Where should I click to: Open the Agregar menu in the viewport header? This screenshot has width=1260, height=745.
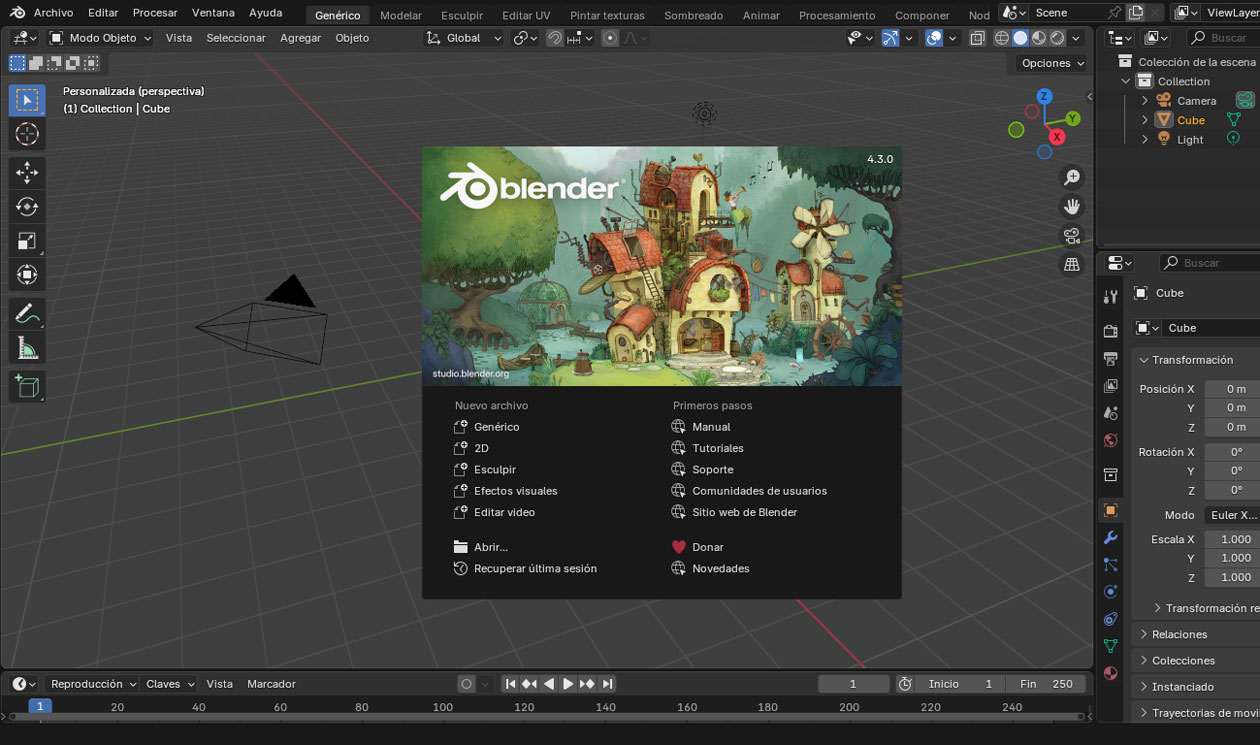(x=300, y=38)
